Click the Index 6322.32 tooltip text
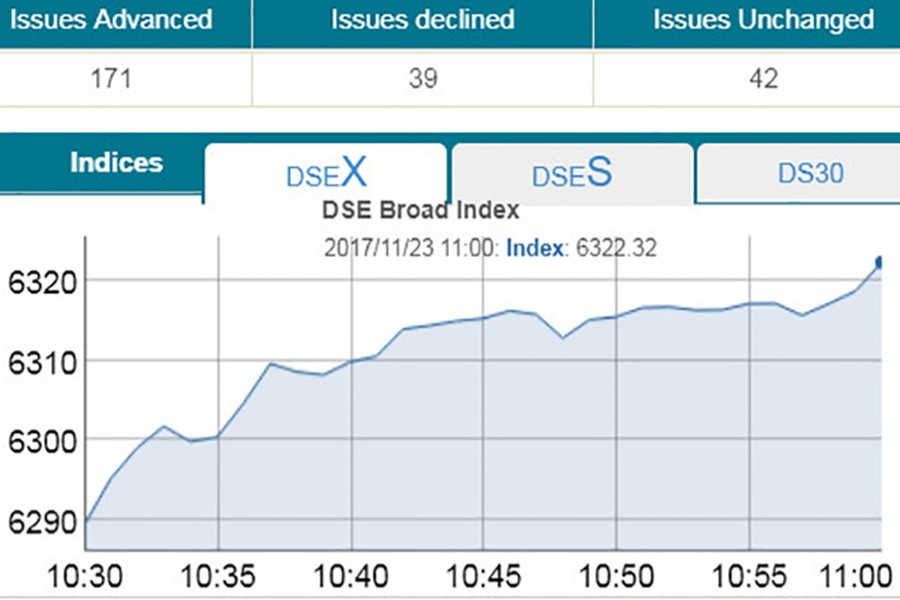 [x=581, y=248]
